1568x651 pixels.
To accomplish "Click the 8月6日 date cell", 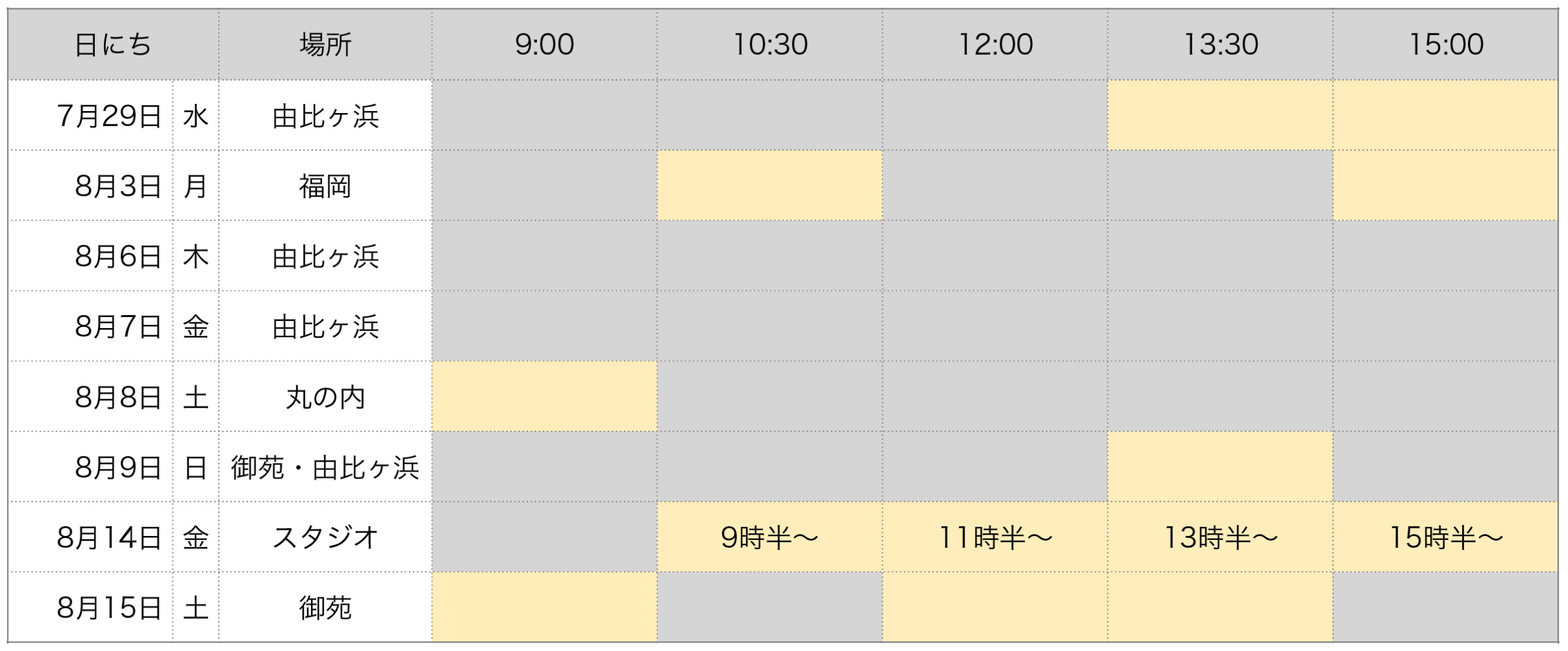I will 91,256.
